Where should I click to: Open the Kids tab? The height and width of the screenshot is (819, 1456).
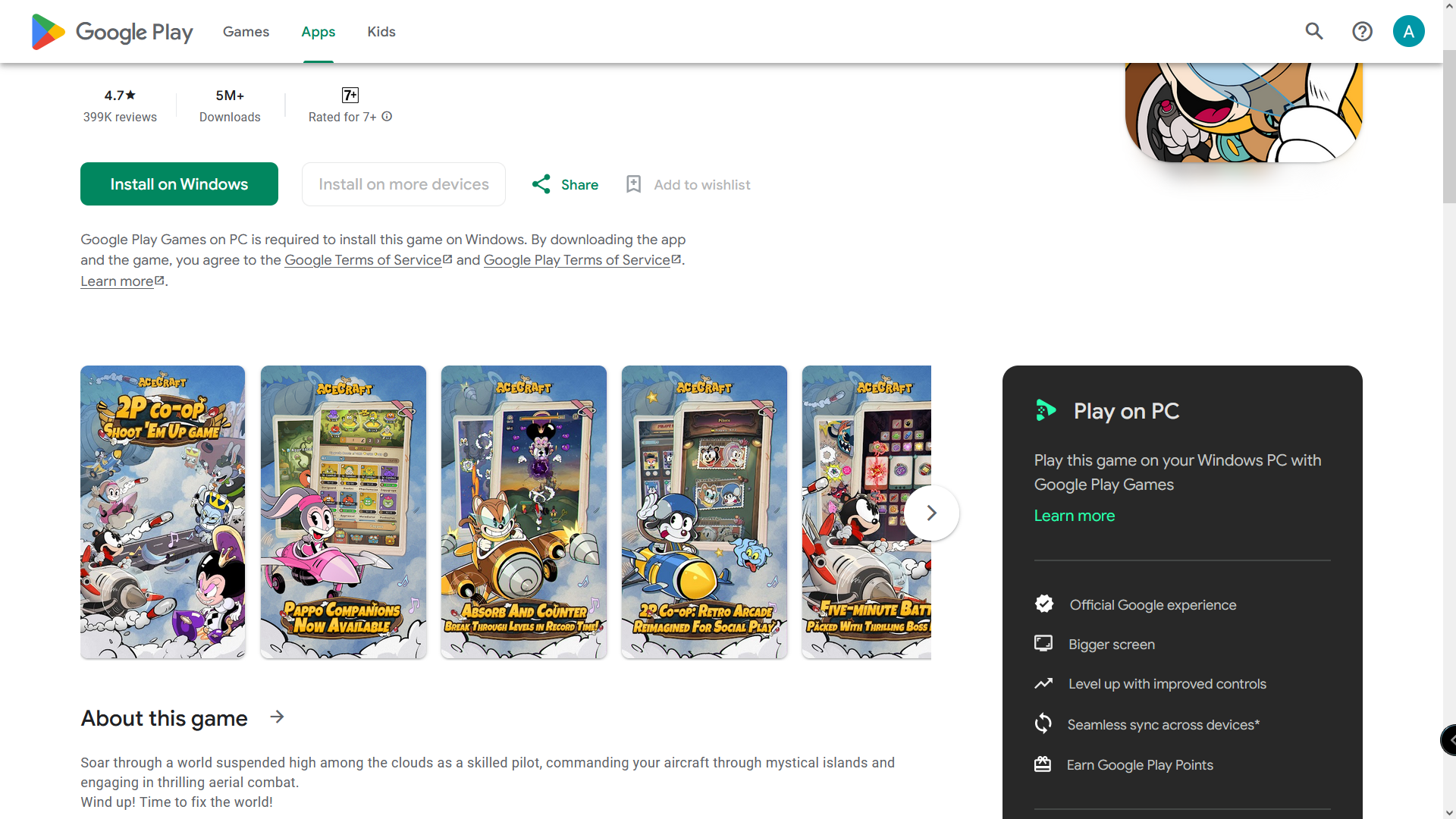[x=381, y=31]
